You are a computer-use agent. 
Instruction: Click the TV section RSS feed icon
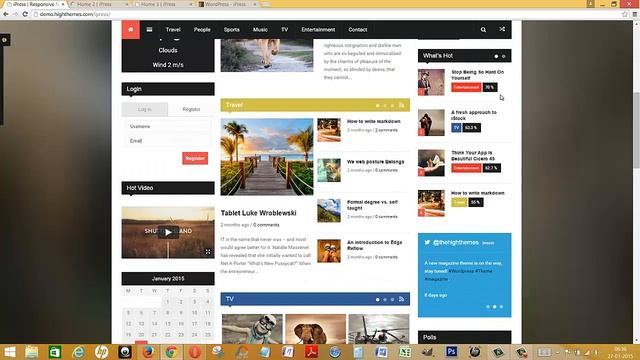pos(402,299)
